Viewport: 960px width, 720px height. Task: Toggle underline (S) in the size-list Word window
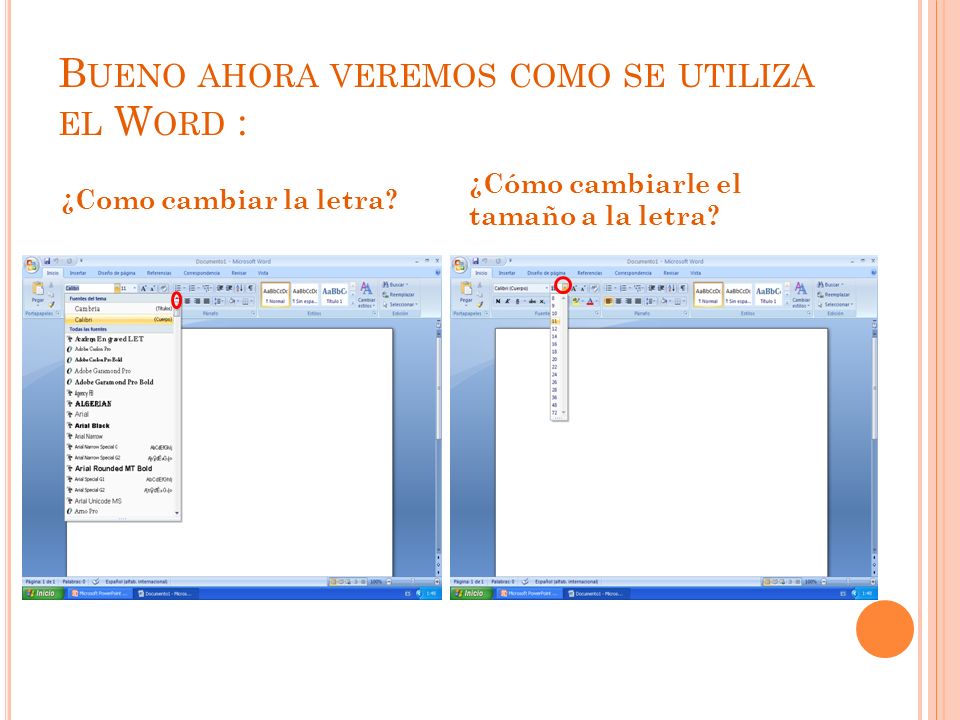[x=517, y=301]
